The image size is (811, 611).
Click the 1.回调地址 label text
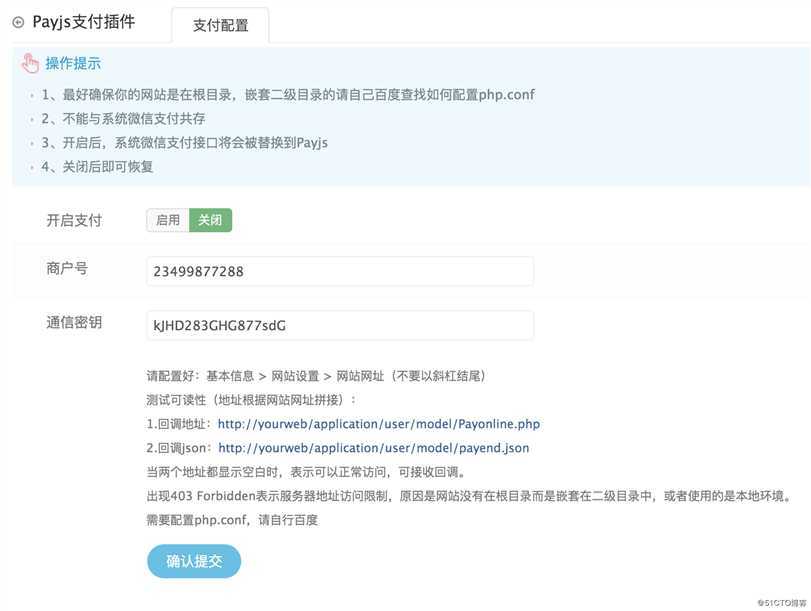(x=179, y=424)
